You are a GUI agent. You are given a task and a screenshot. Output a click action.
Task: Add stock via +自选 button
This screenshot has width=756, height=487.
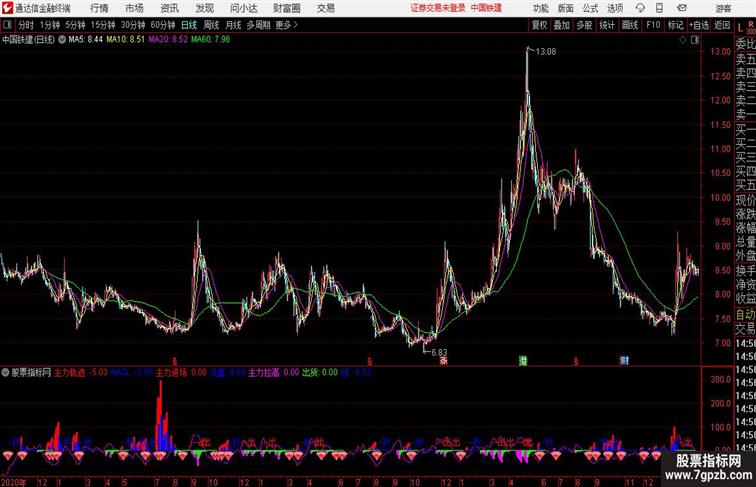click(699, 25)
